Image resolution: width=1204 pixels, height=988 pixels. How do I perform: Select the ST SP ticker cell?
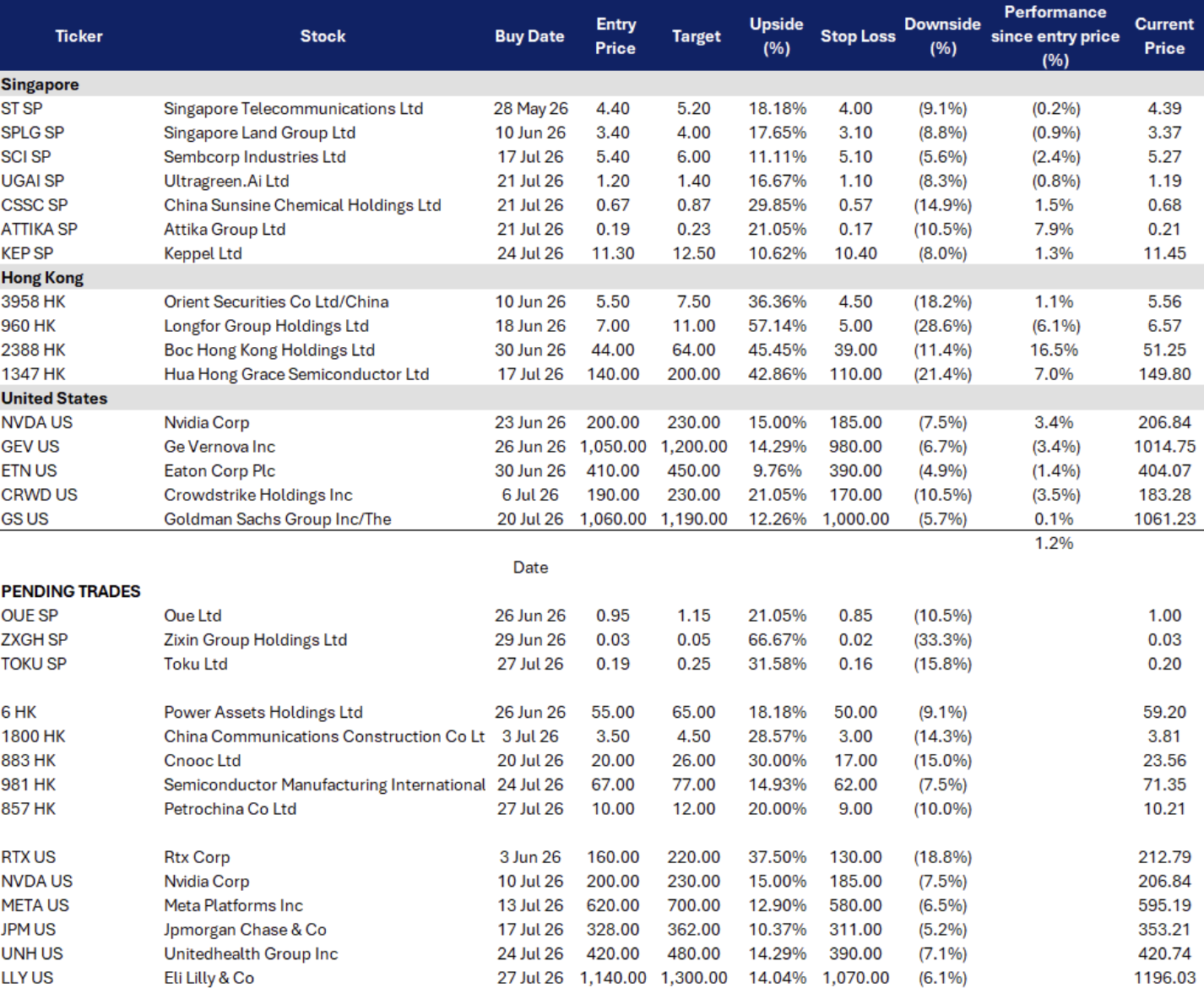tap(22, 109)
